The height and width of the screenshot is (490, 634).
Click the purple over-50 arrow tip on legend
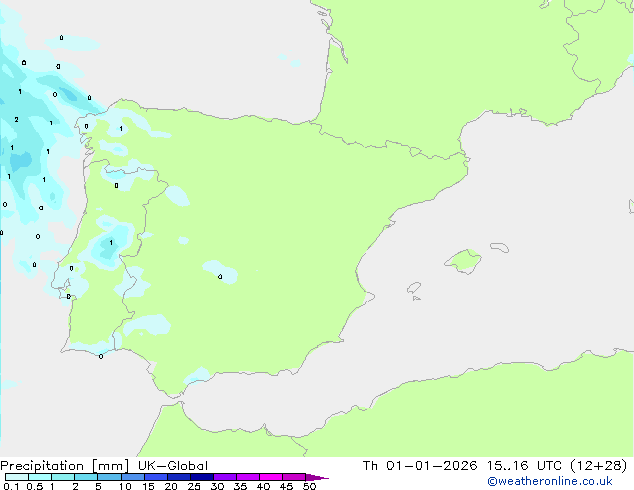click(x=317, y=477)
